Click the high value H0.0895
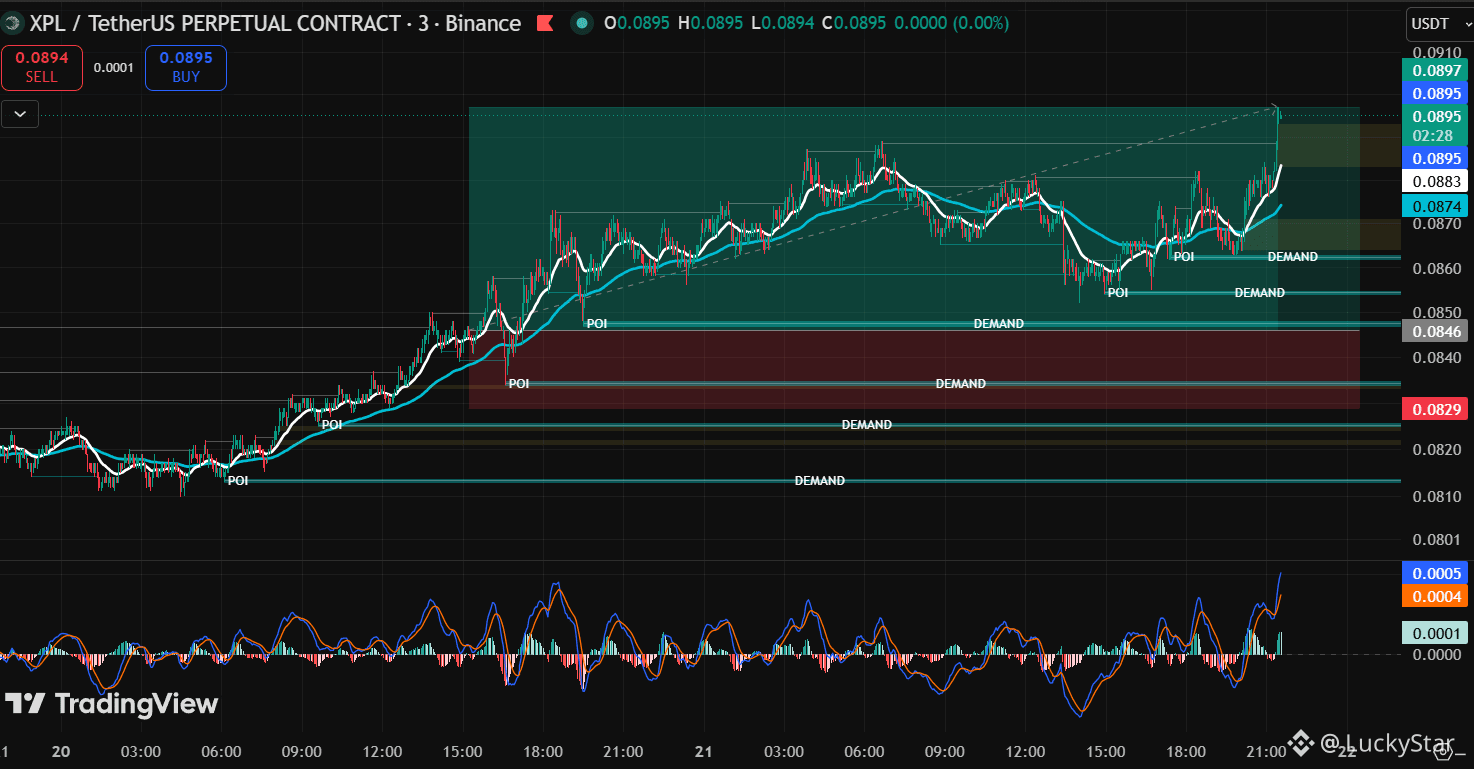Screen dimensions: 1474x769 713,23
